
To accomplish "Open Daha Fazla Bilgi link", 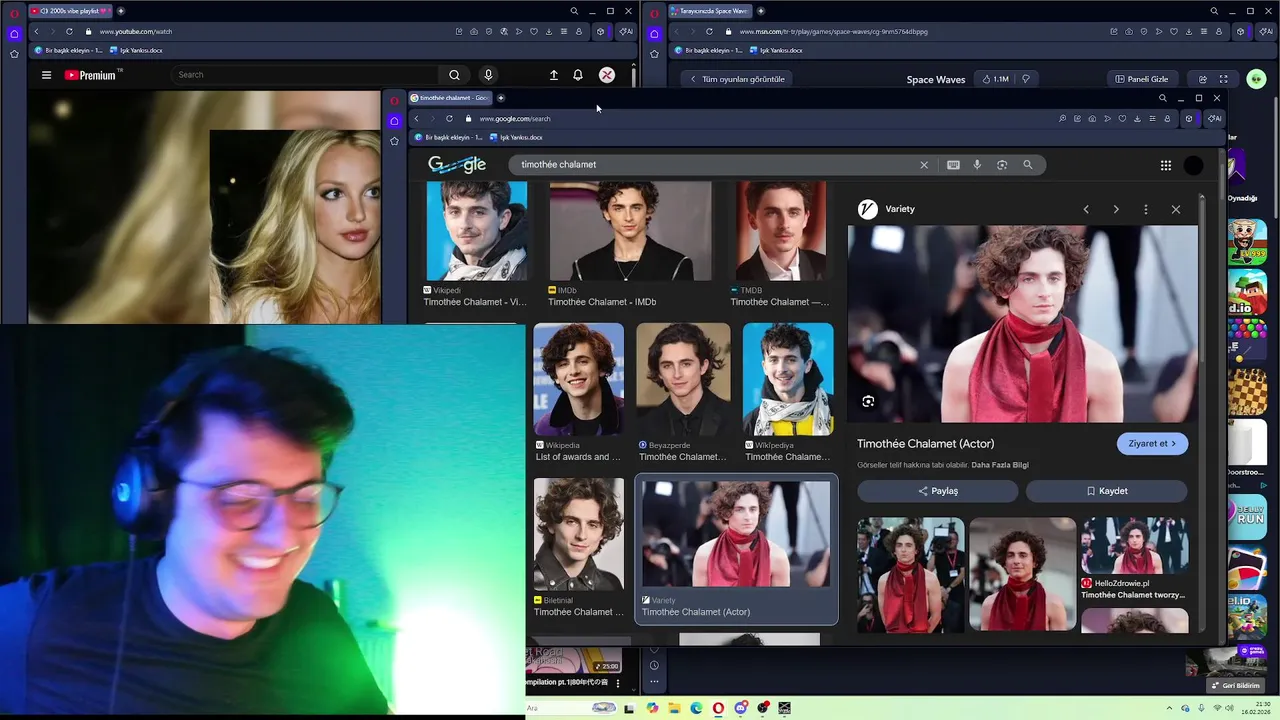I will coord(1000,465).
